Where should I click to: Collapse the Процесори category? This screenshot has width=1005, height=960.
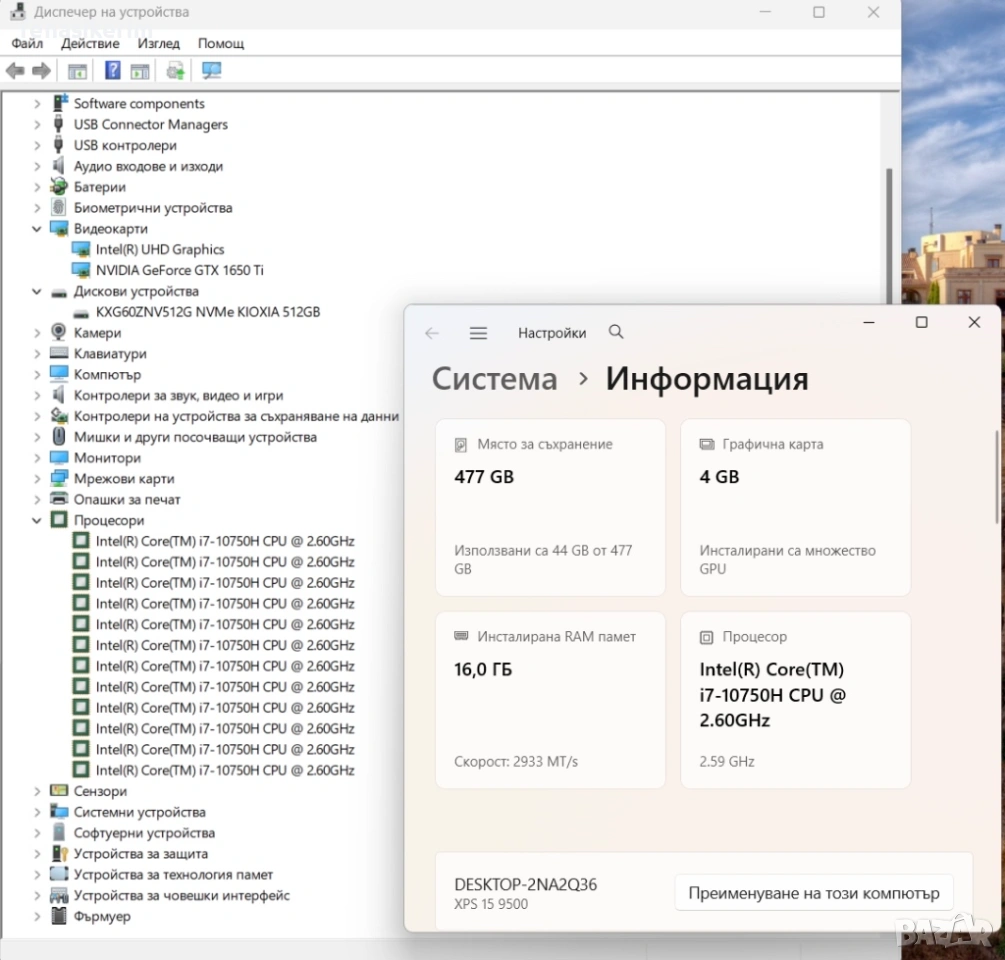coord(37,520)
